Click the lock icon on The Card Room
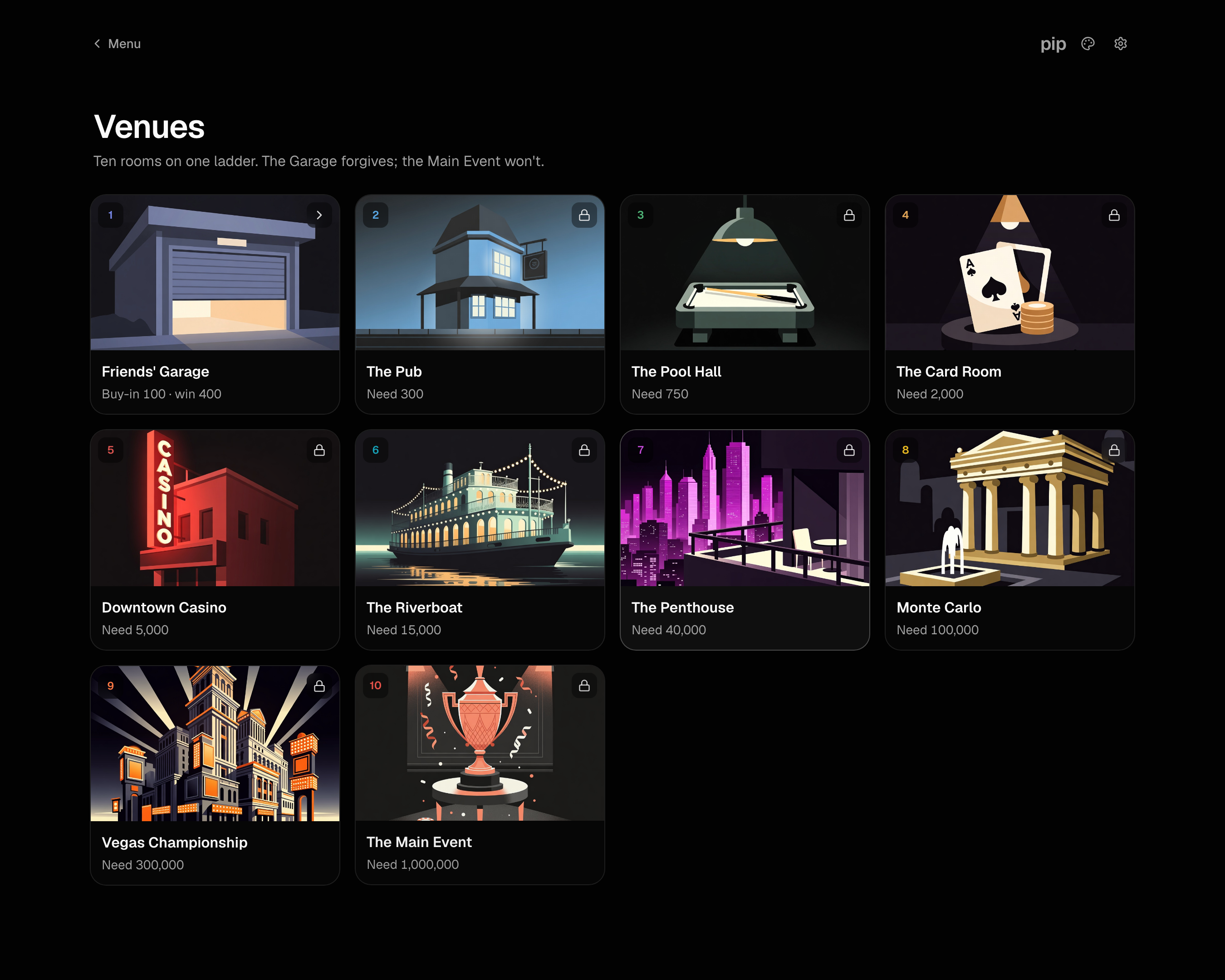The image size is (1225, 980). point(1114,216)
